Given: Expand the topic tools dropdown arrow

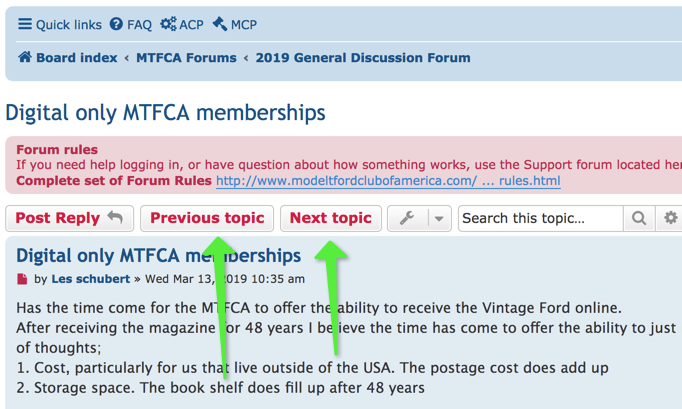Looking at the screenshot, I should (439, 218).
